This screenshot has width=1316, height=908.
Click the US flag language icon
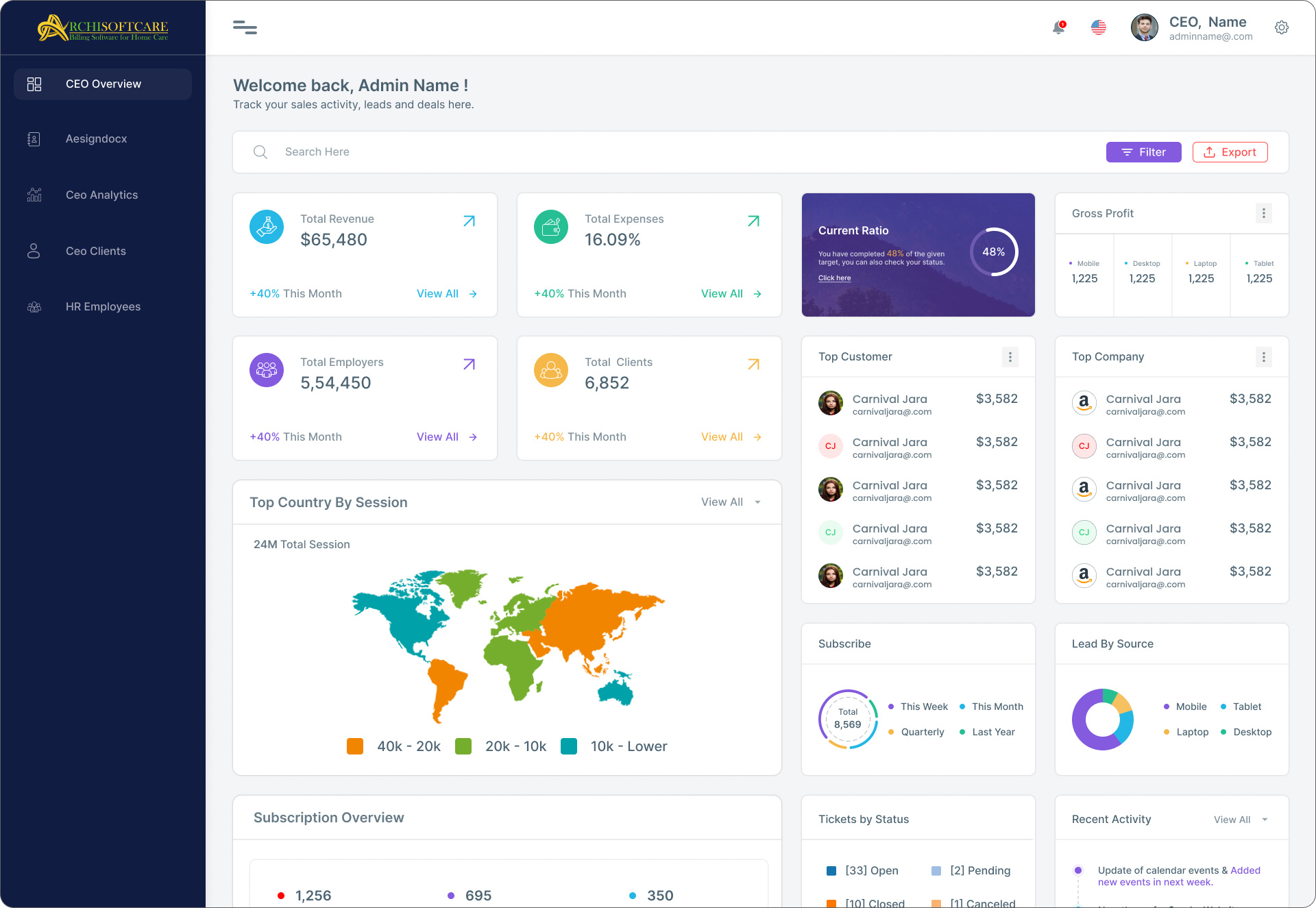click(1099, 27)
